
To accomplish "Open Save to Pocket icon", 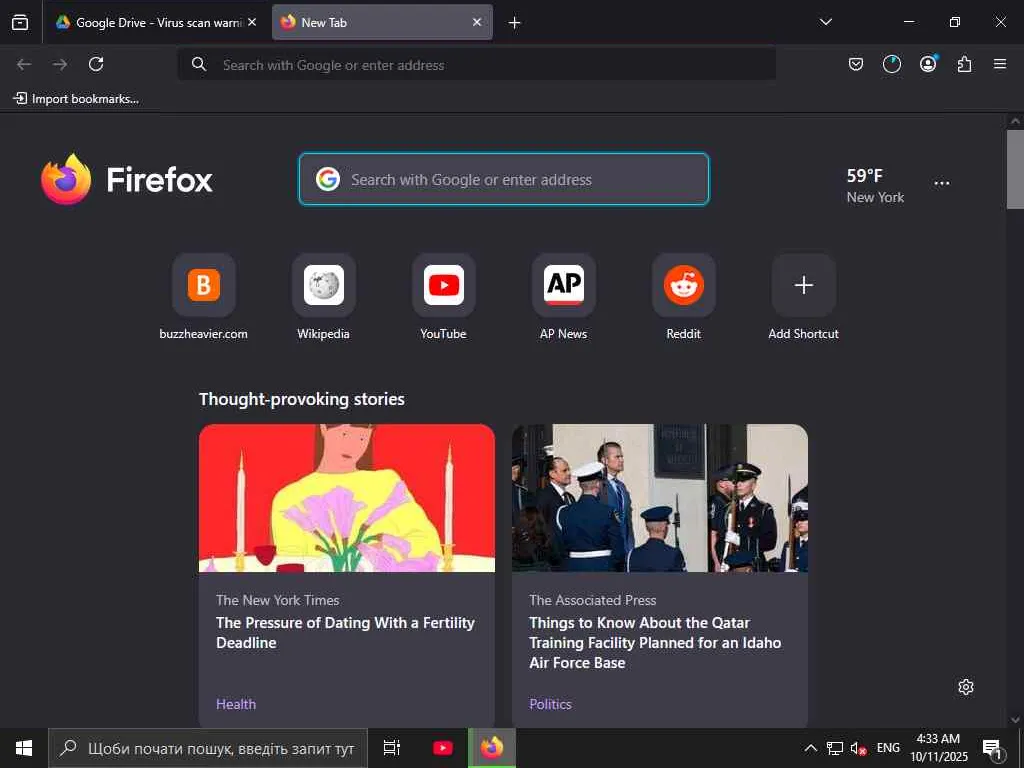I will 856,64.
